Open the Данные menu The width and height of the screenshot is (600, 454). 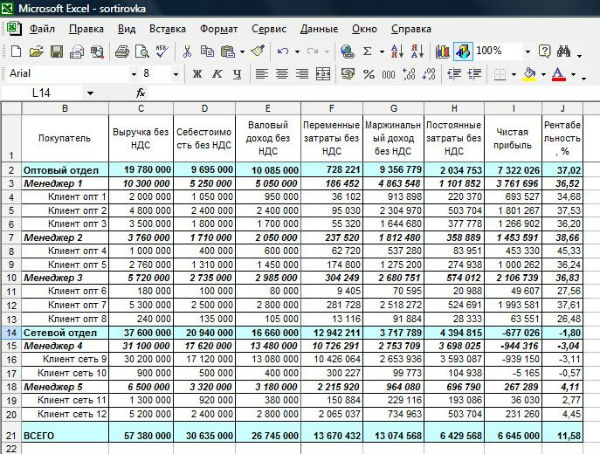pos(318,29)
